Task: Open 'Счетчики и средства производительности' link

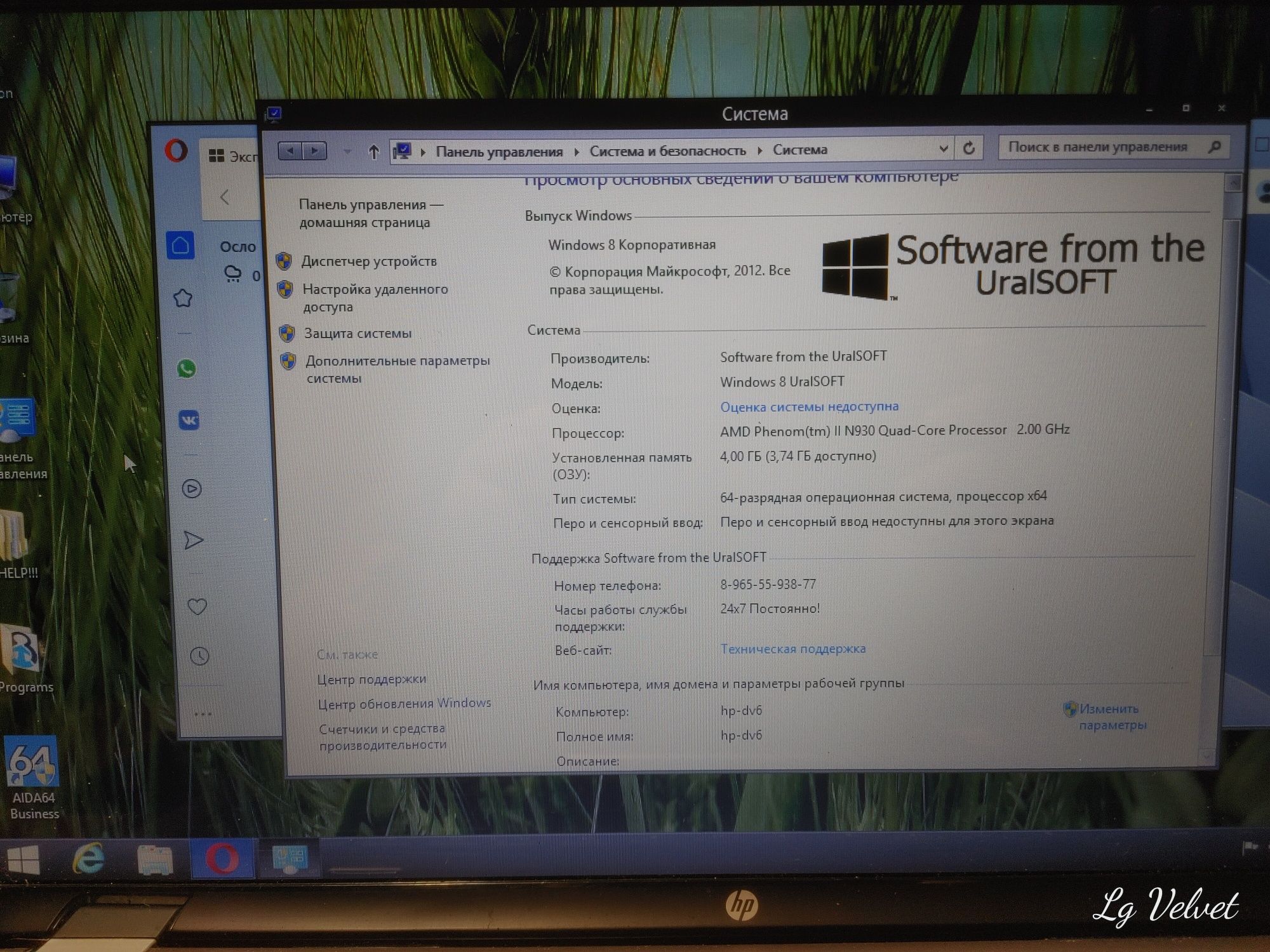Action: click(382, 736)
